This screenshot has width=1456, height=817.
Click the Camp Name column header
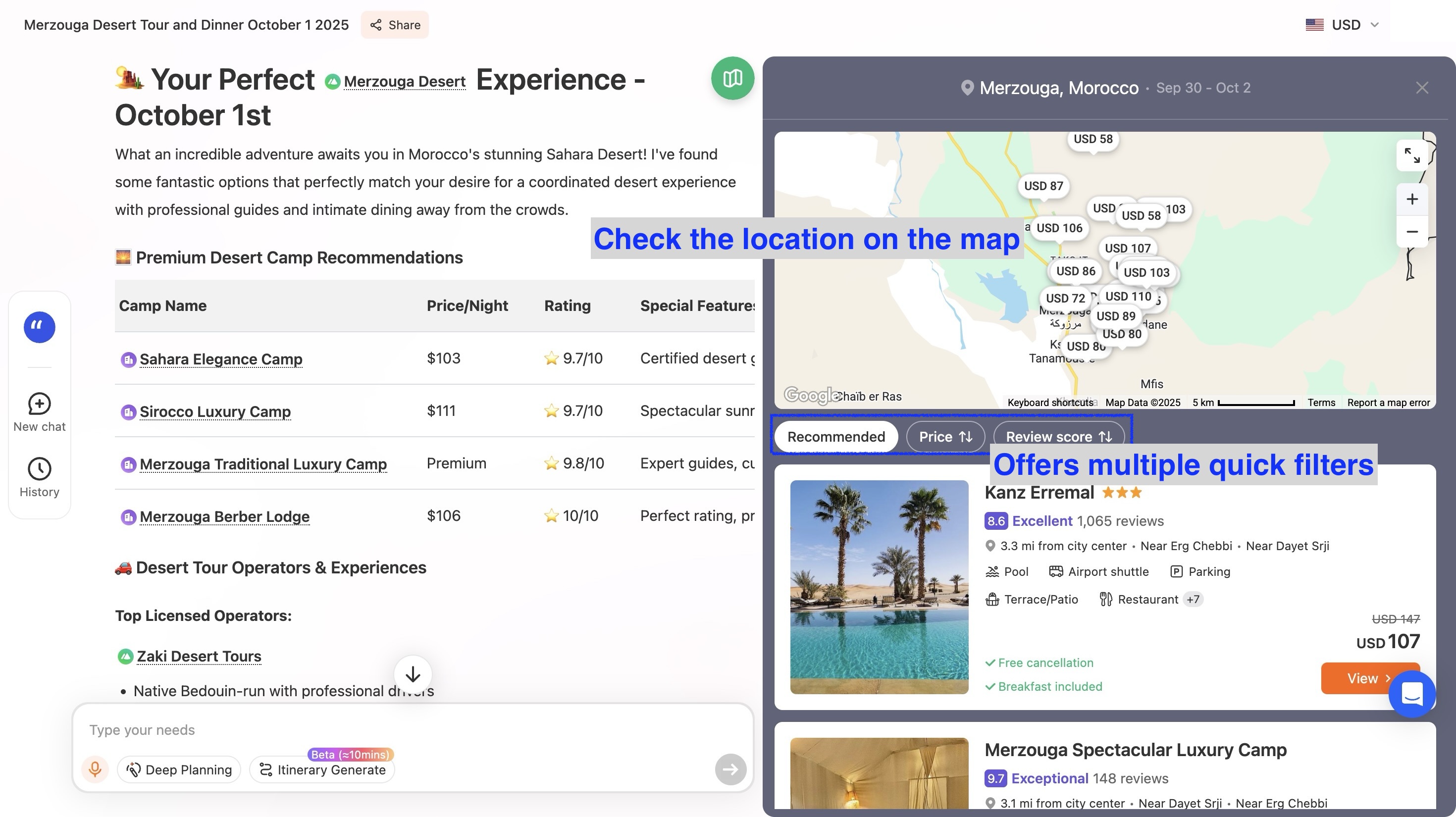pyautogui.click(x=162, y=306)
